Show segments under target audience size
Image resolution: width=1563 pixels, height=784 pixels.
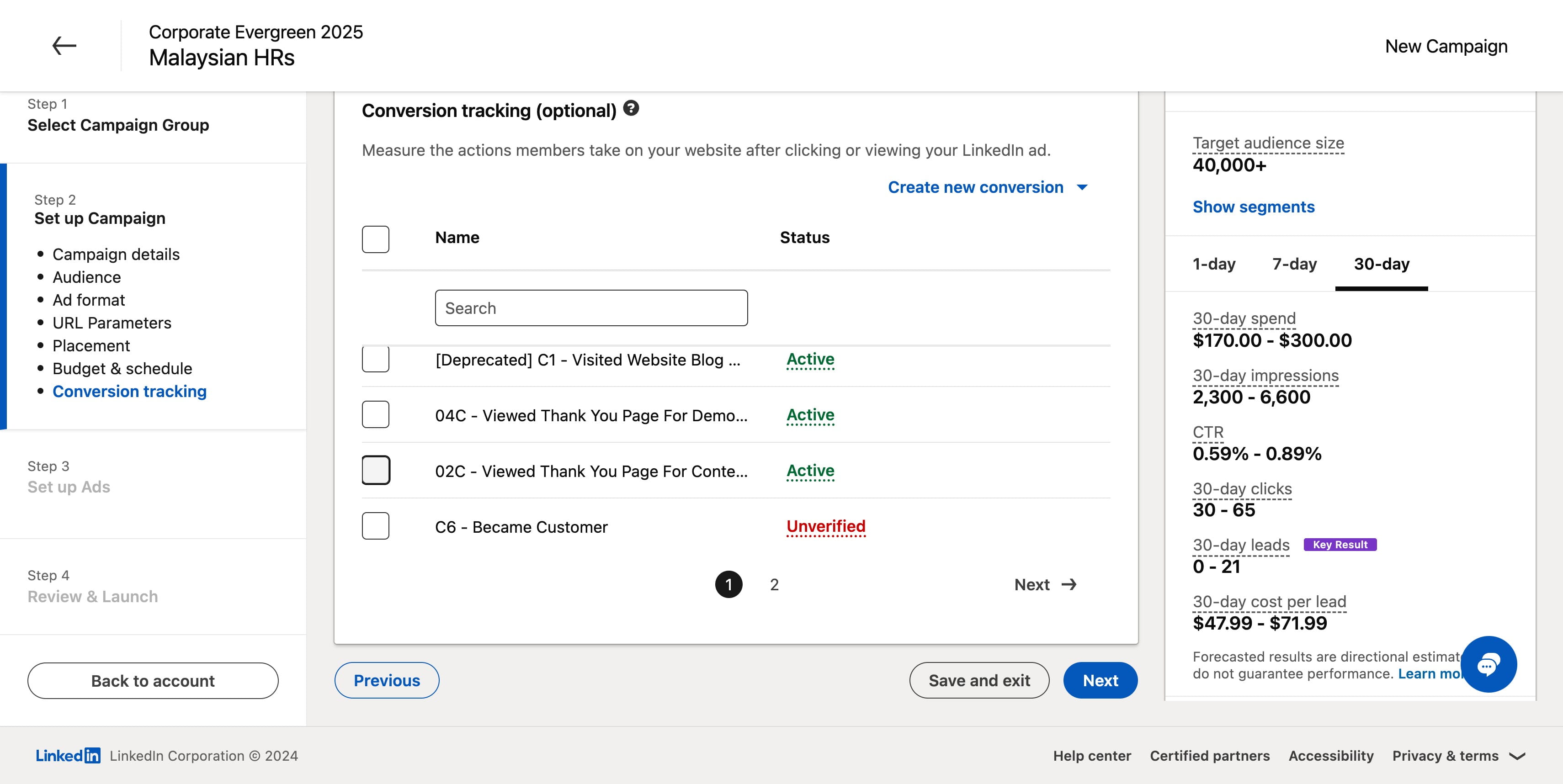1254,207
